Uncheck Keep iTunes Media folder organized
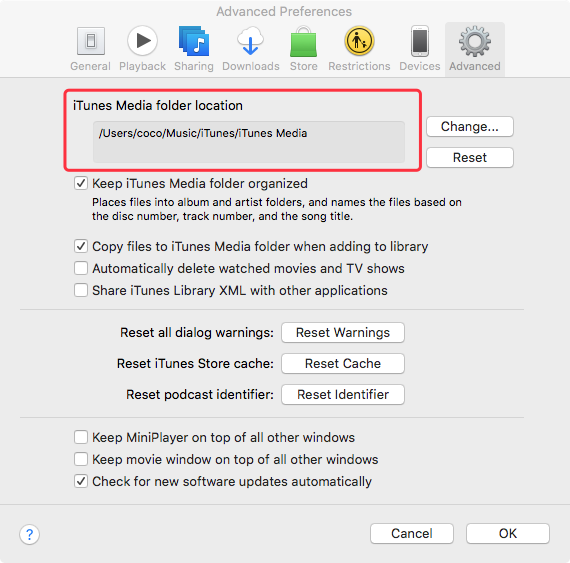The width and height of the screenshot is (570, 563). click(81, 183)
